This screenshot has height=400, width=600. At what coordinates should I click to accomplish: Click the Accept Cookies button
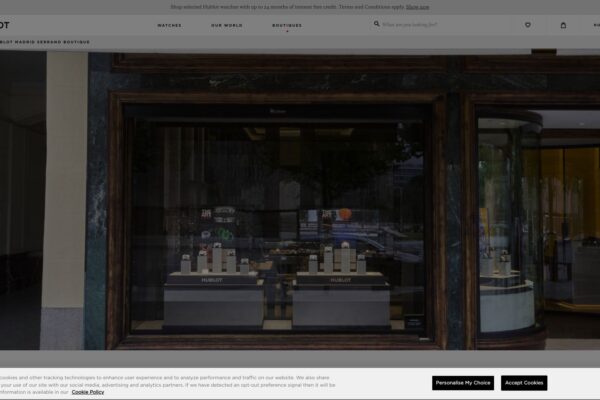[x=524, y=383]
